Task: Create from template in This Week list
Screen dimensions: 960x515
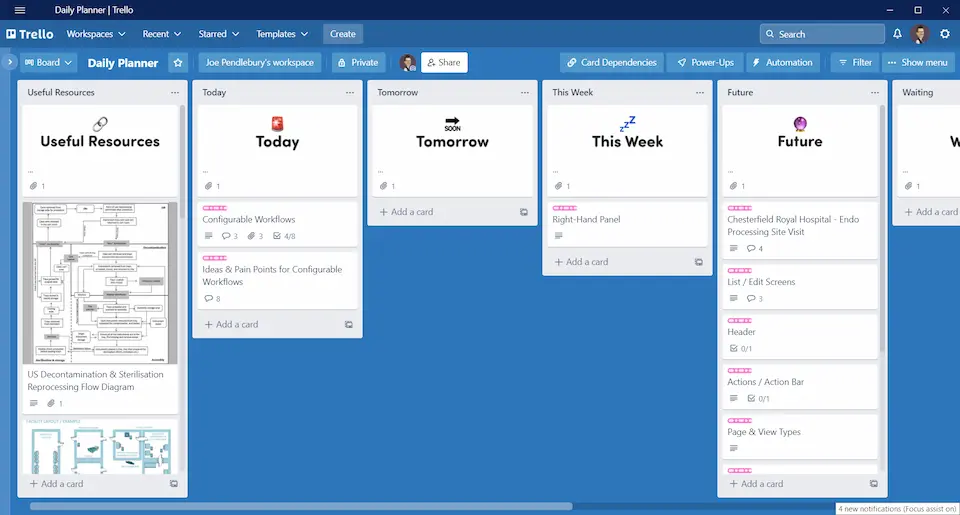Action: point(699,262)
